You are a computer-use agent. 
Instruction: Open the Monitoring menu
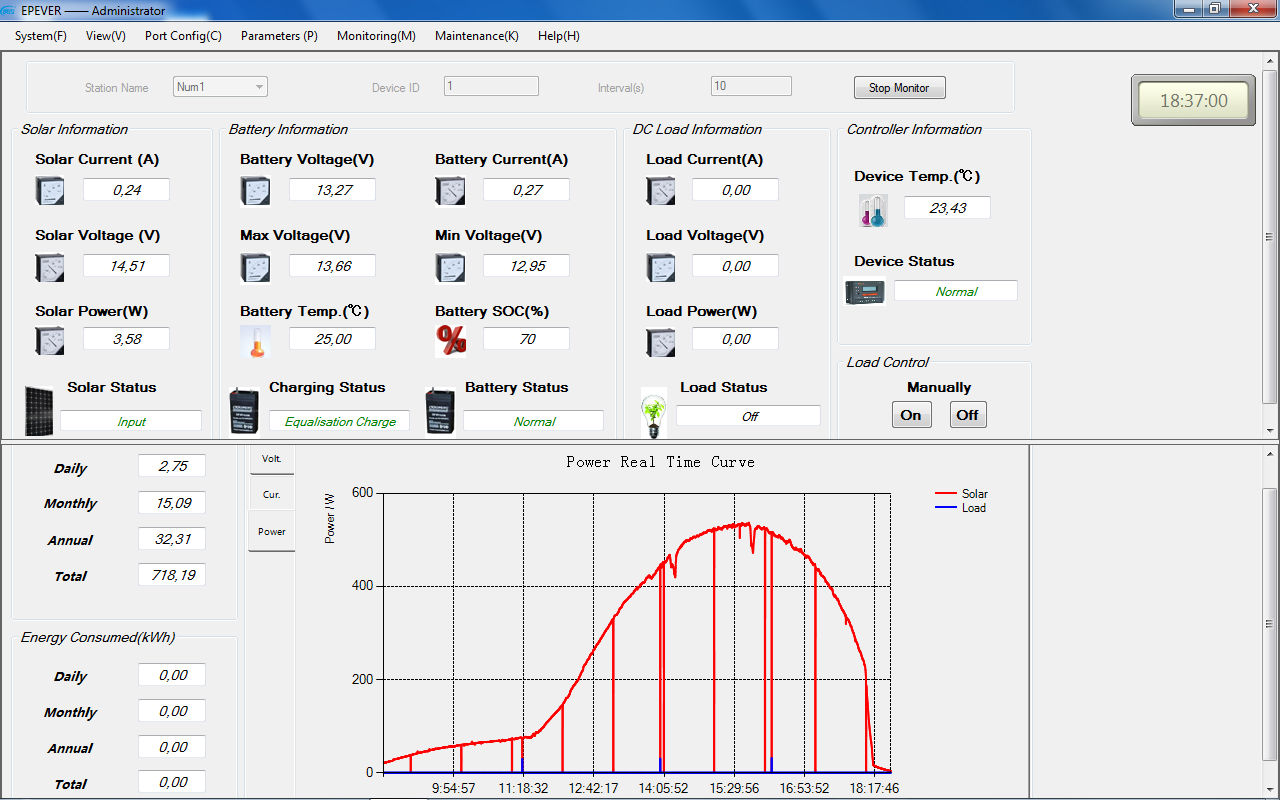(376, 36)
